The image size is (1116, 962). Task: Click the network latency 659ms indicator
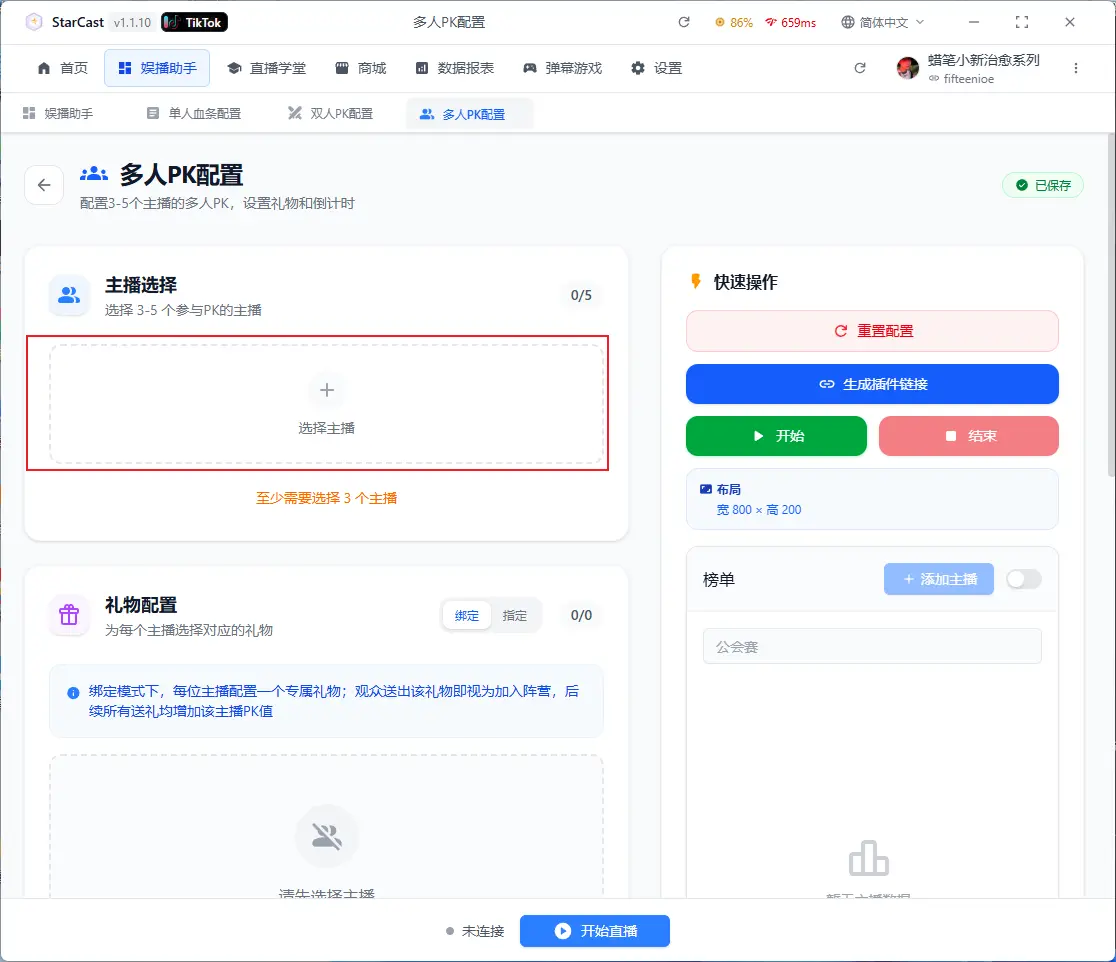click(790, 22)
